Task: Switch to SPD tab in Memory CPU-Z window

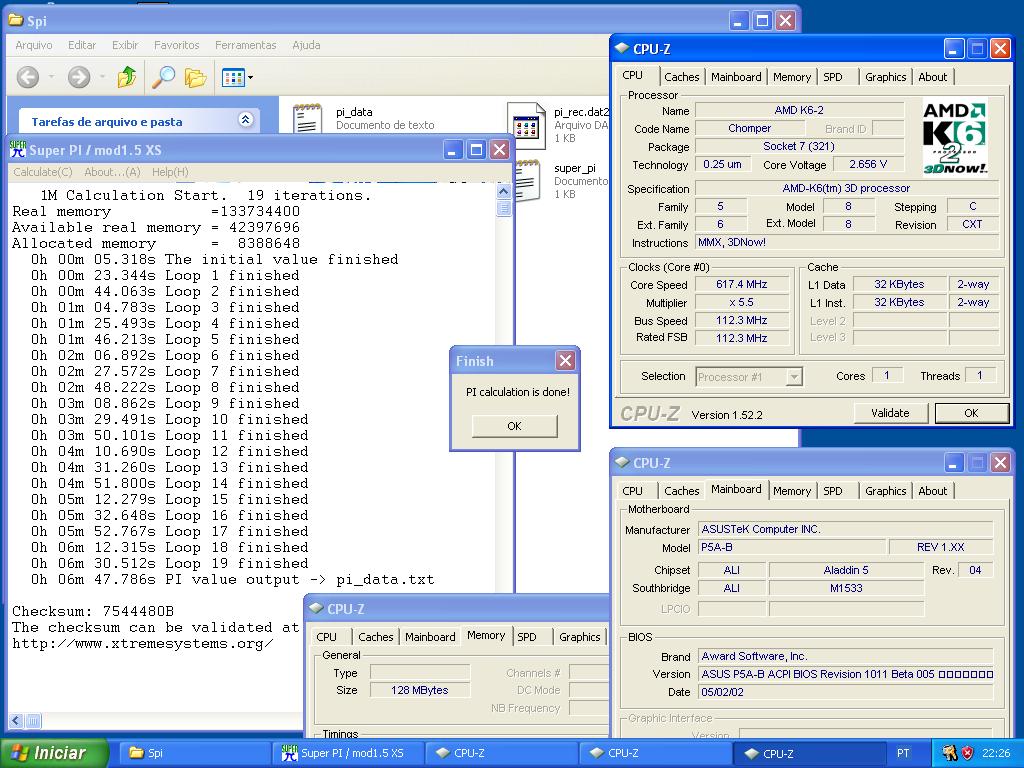Action: coord(527,637)
